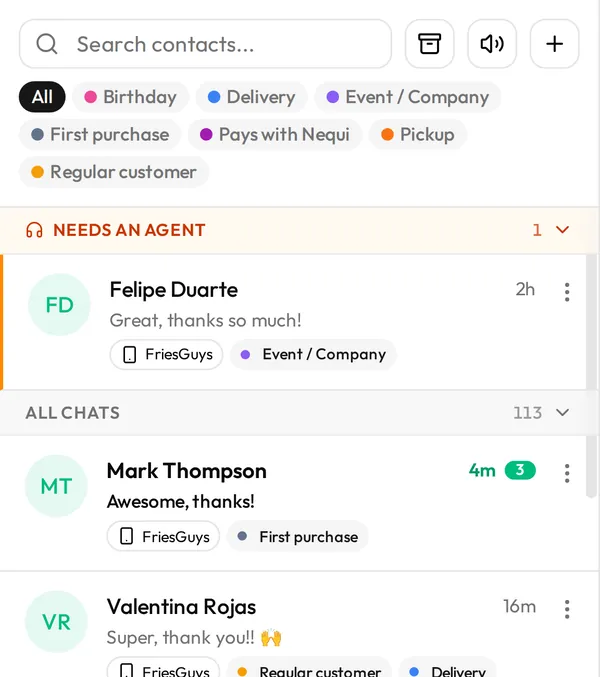Click the NEEDS AN AGENT header label
The height and width of the screenshot is (677, 600).
pyautogui.click(x=129, y=230)
